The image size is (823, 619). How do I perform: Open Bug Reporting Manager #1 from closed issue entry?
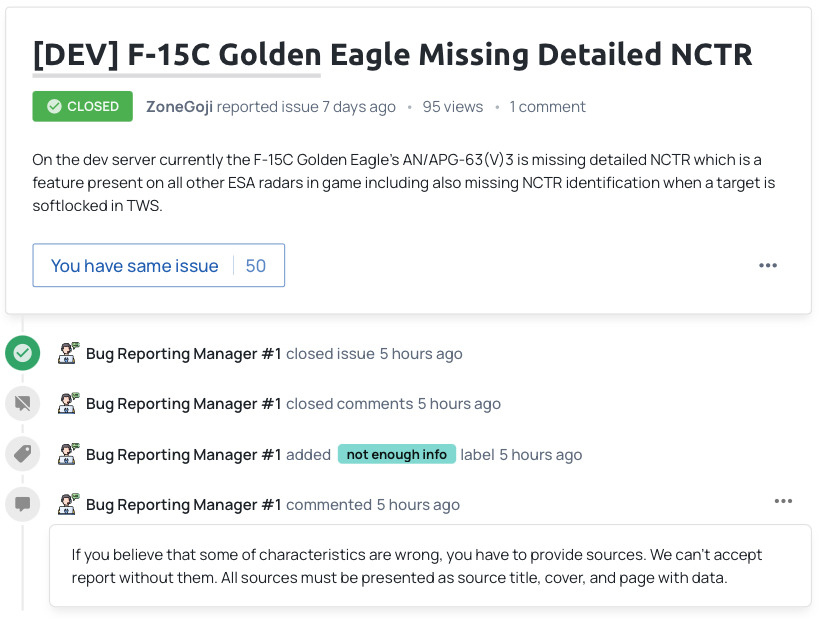coord(183,353)
